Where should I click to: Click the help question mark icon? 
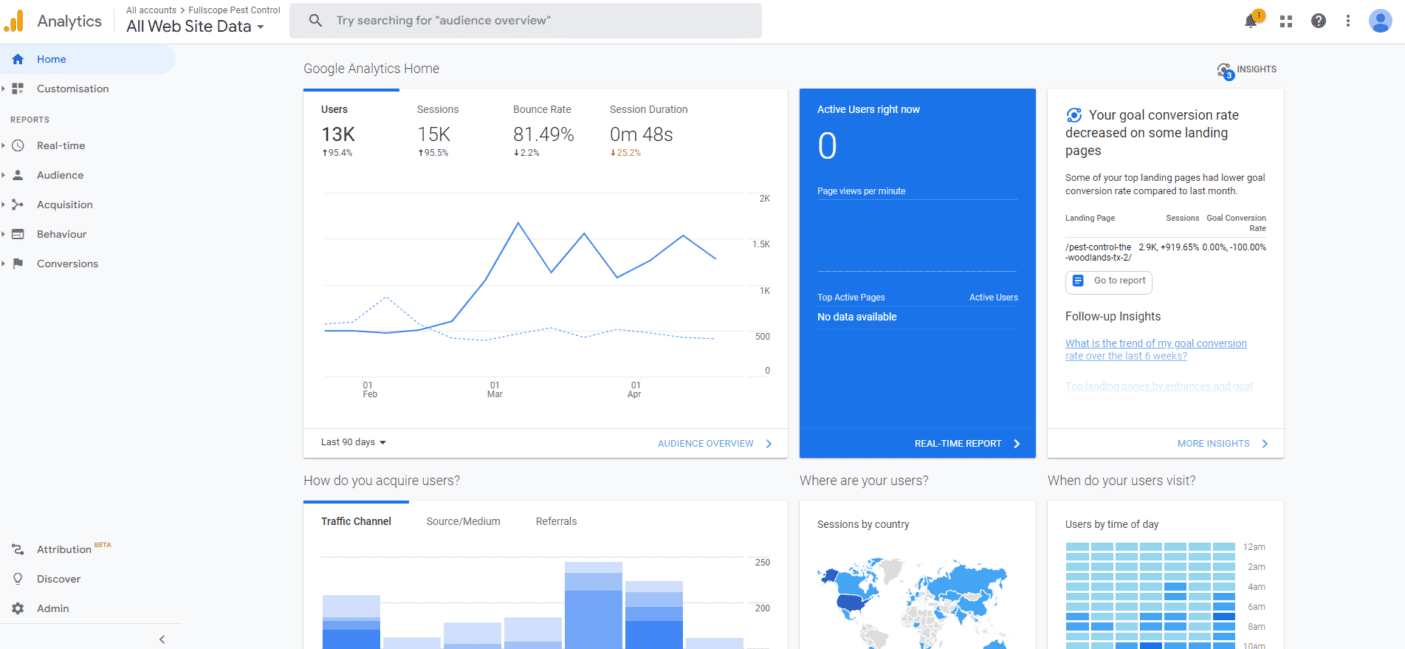tap(1318, 21)
